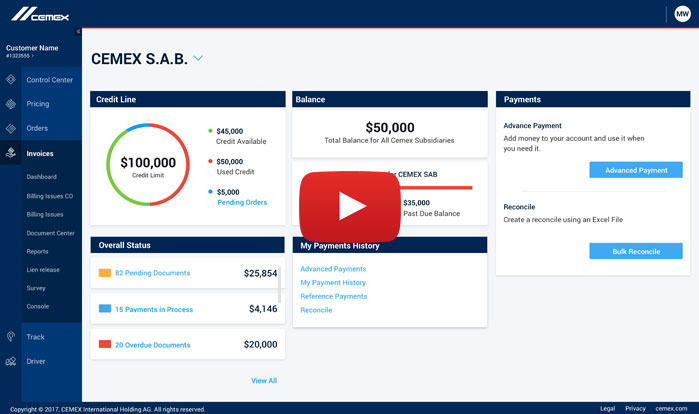This screenshot has height=414, width=699.
Task: Play the video with the red play button
Action: point(350,206)
